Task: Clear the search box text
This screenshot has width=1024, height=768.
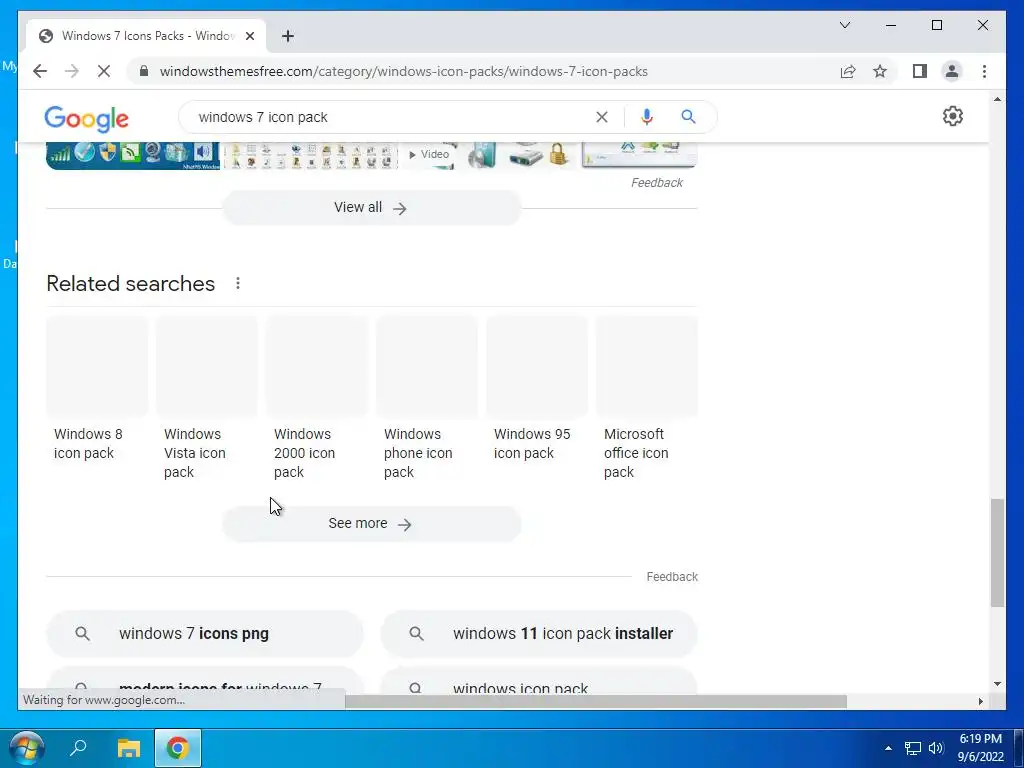Action: point(601,117)
